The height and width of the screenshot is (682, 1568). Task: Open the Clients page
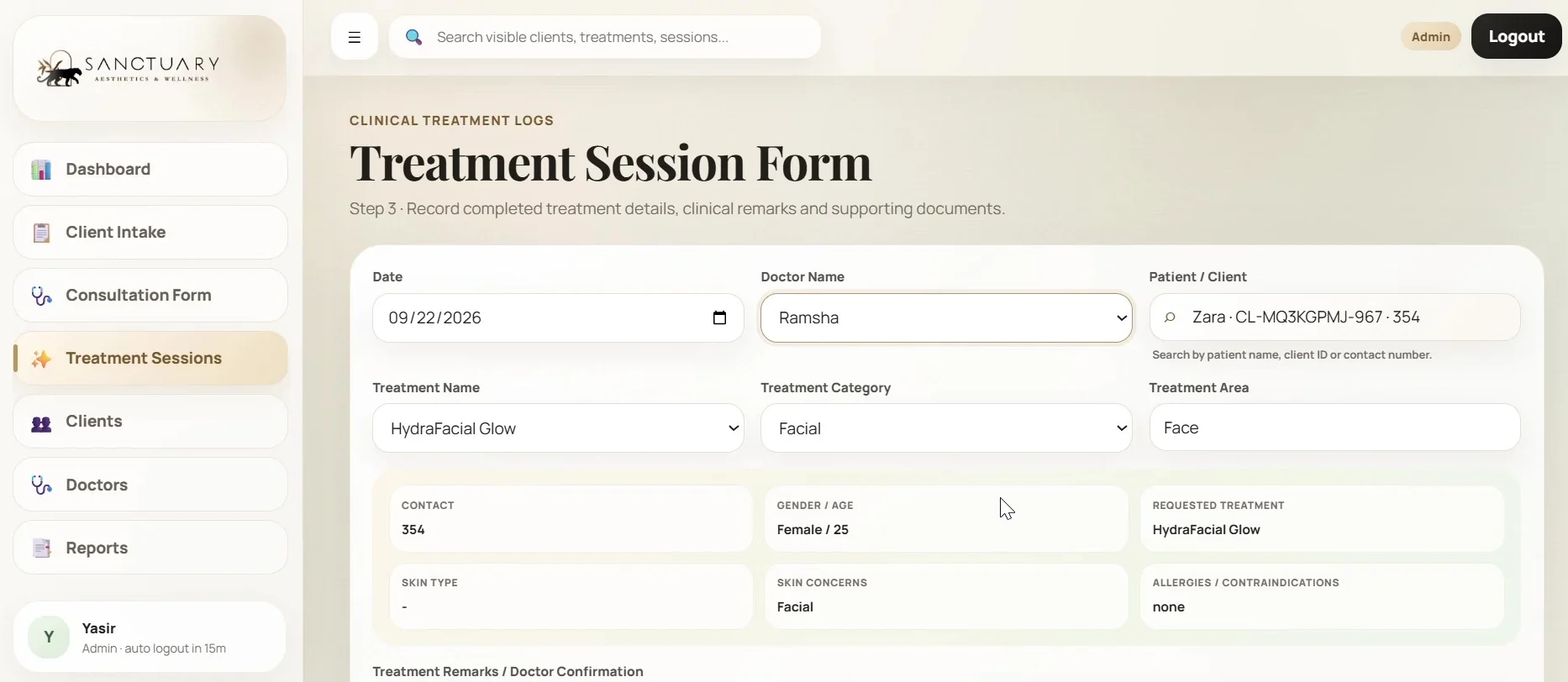tap(150, 422)
